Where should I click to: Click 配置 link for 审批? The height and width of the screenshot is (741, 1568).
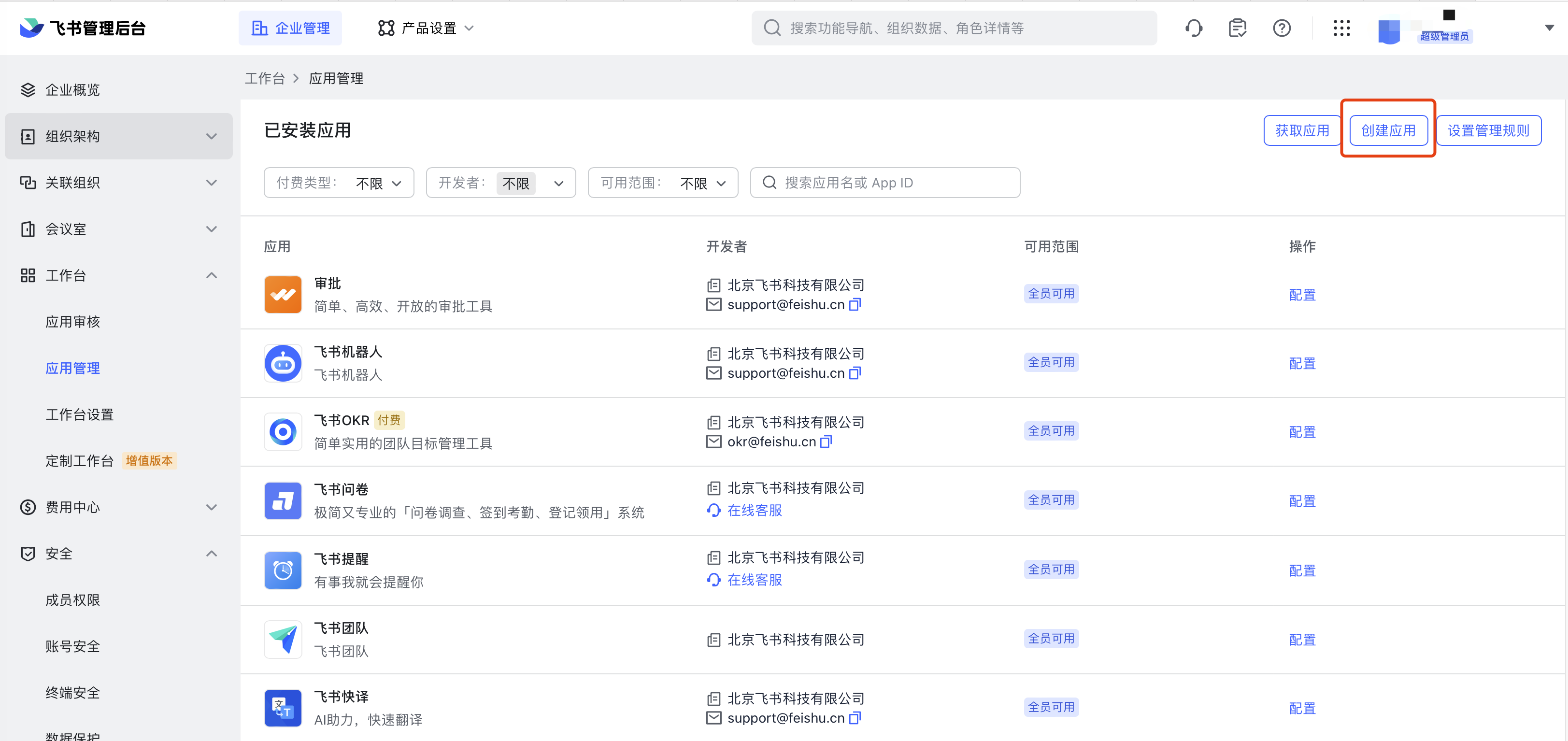pos(1302,295)
